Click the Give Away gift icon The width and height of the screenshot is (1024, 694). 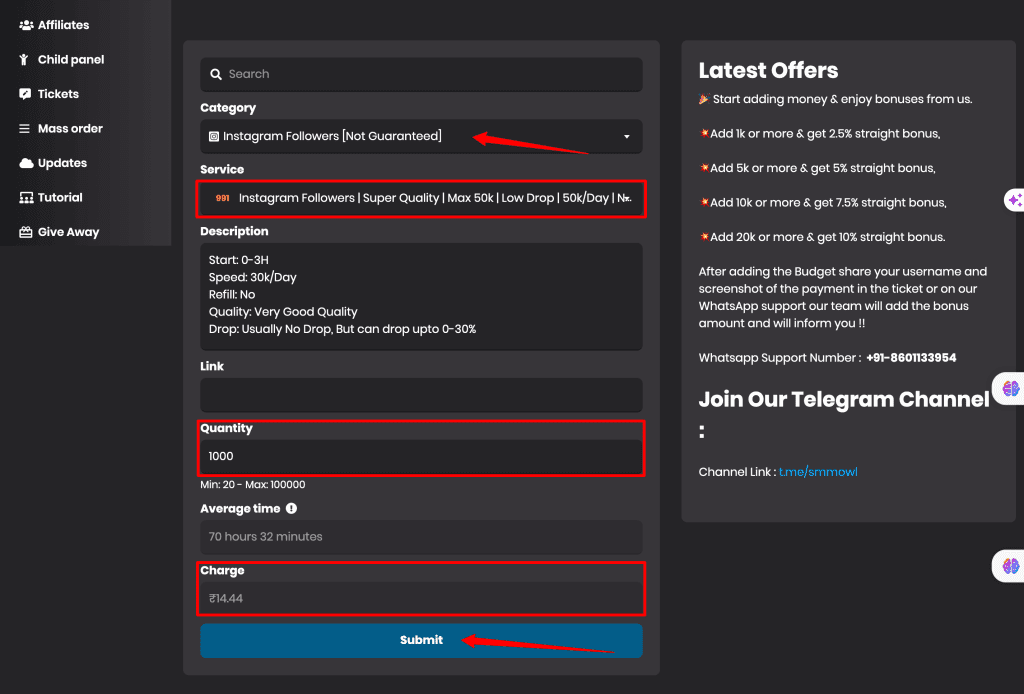click(x=26, y=232)
